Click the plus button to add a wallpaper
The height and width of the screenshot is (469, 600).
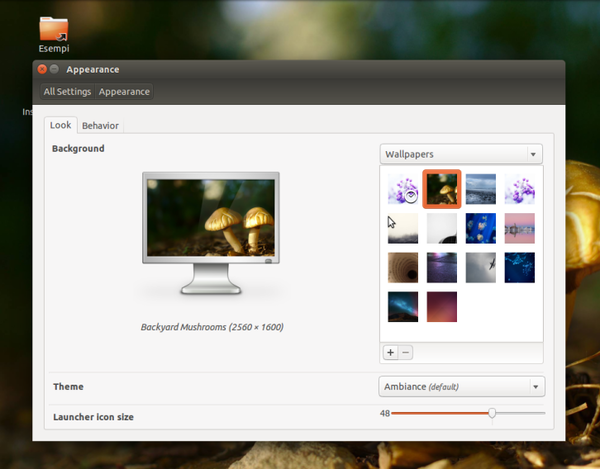point(391,352)
